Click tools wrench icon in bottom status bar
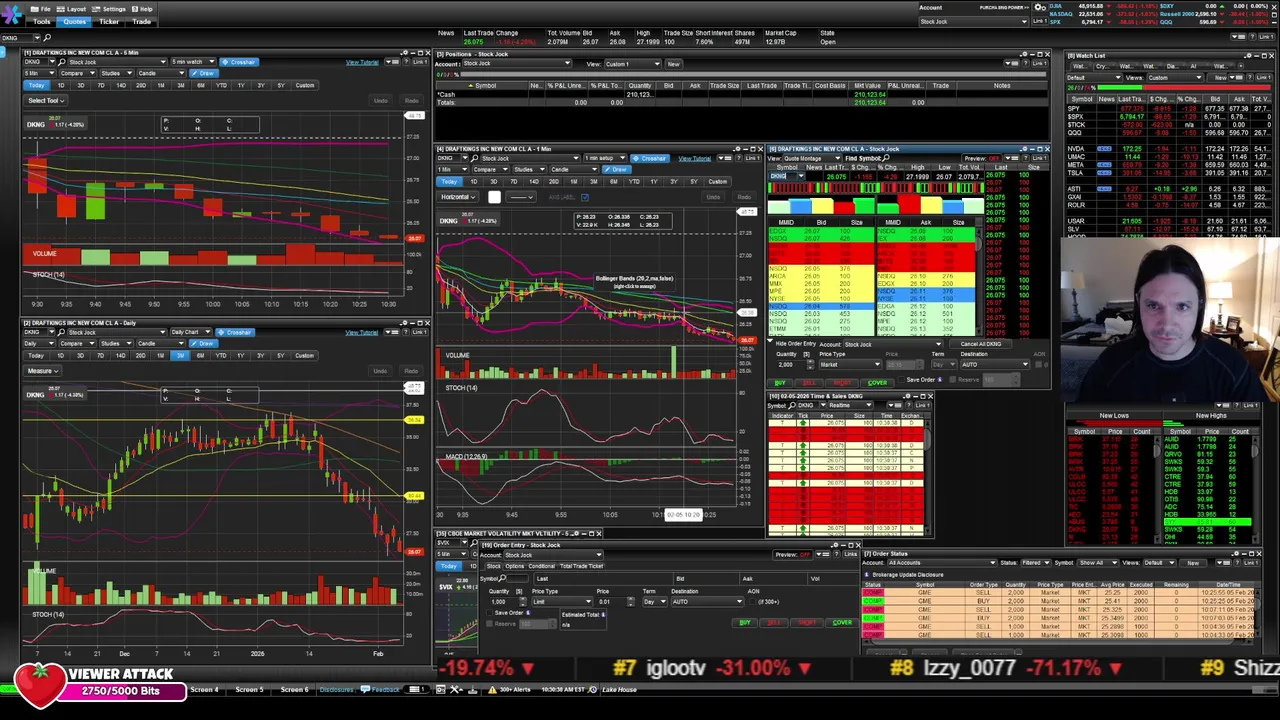 (455, 689)
